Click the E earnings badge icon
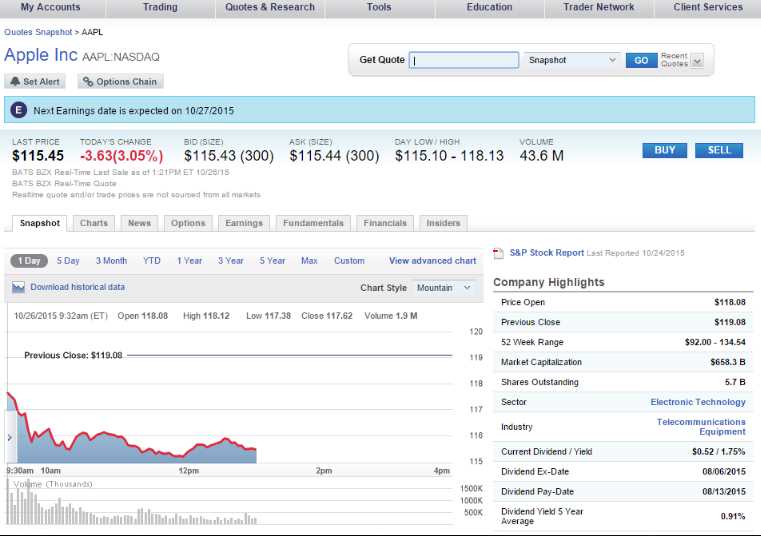This screenshot has height=536, width=761. (x=18, y=110)
